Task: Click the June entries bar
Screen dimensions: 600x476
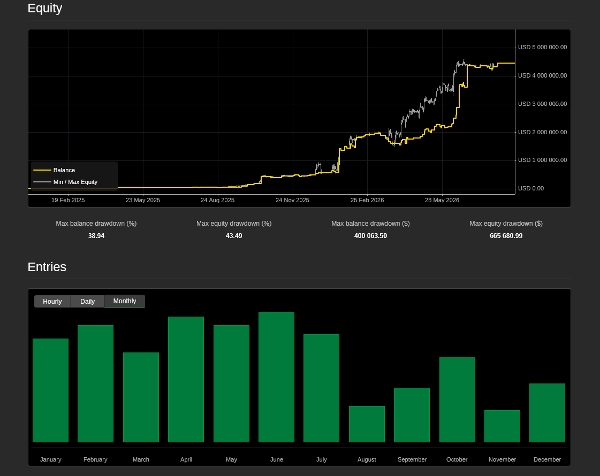Action: point(276,377)
